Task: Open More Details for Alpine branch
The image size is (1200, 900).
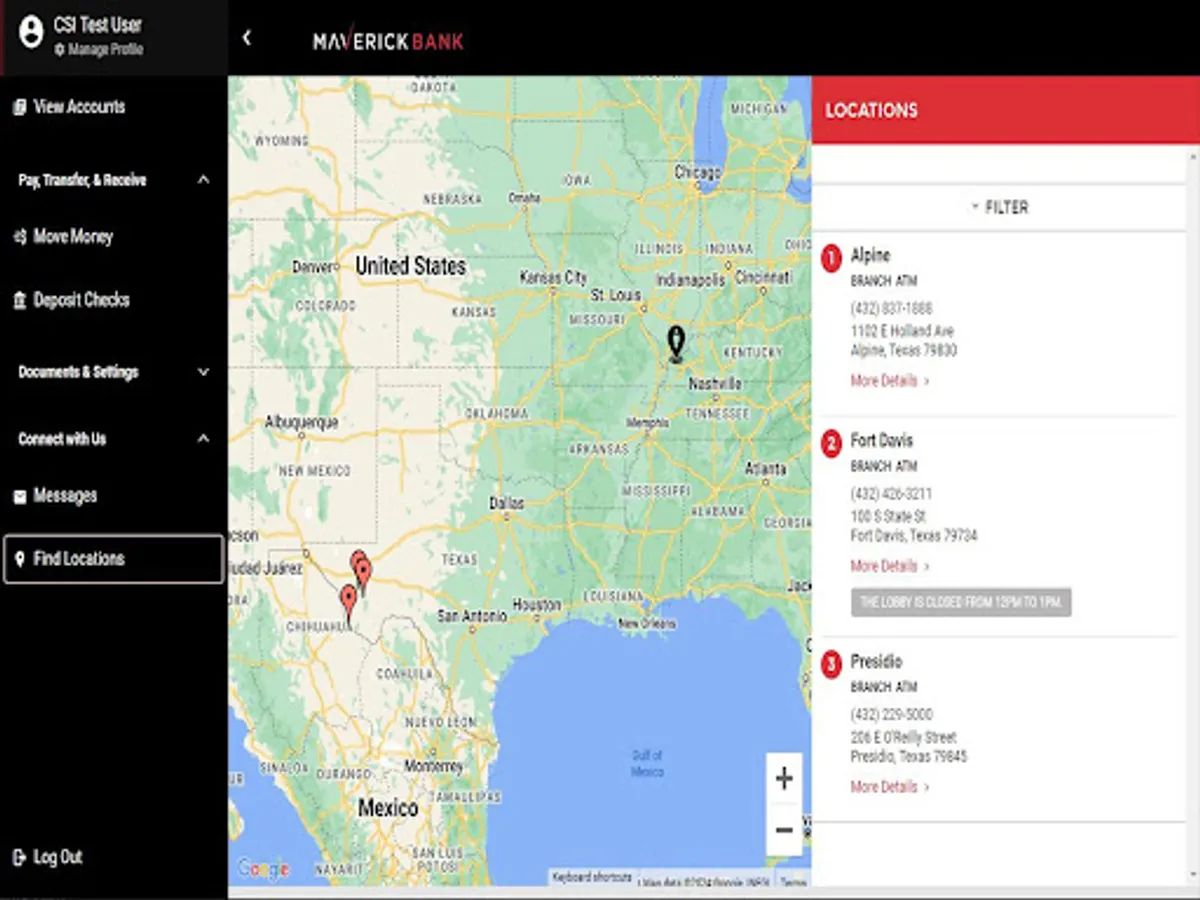Action: pyautogui.click(x=886, y=380)
